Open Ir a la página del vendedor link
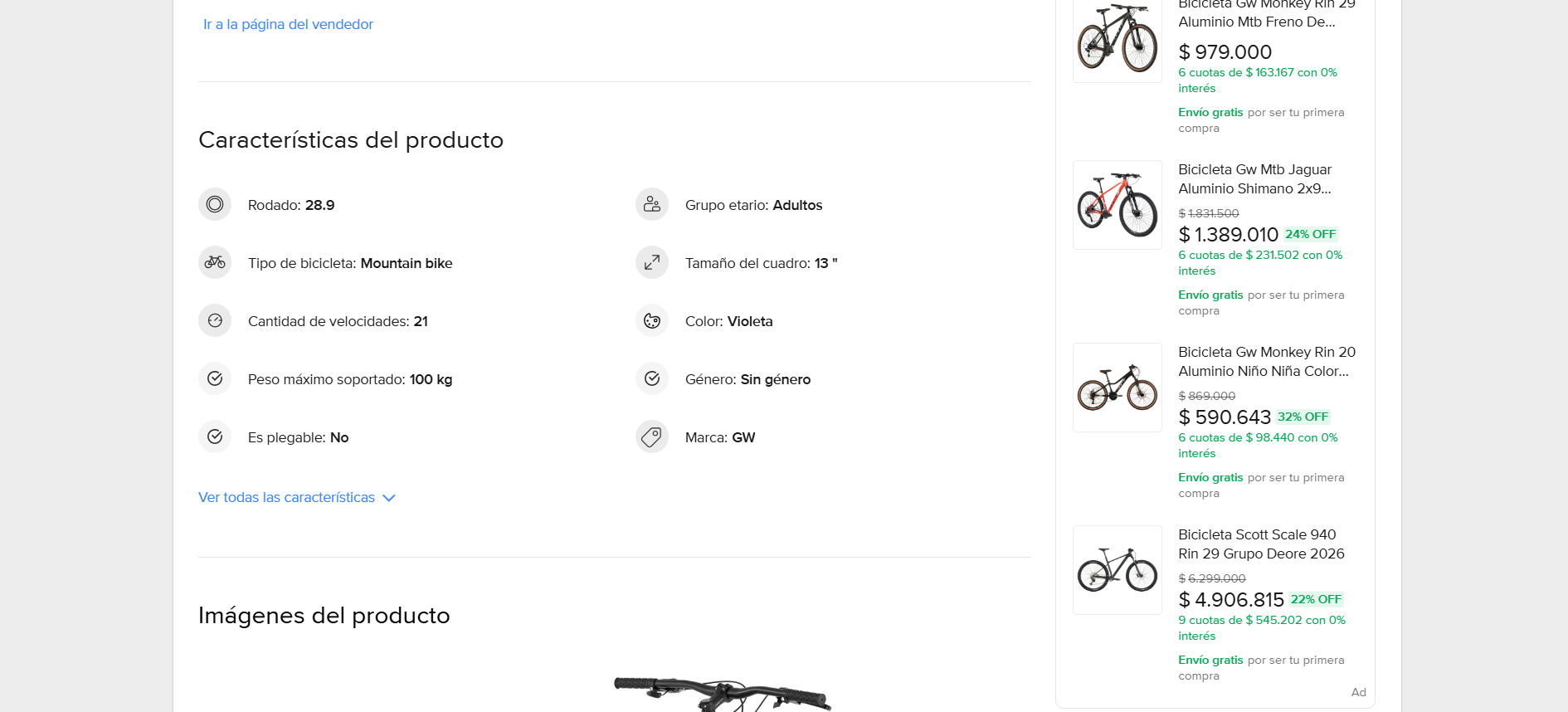The image size is (1568, 712). coord(288,24)
